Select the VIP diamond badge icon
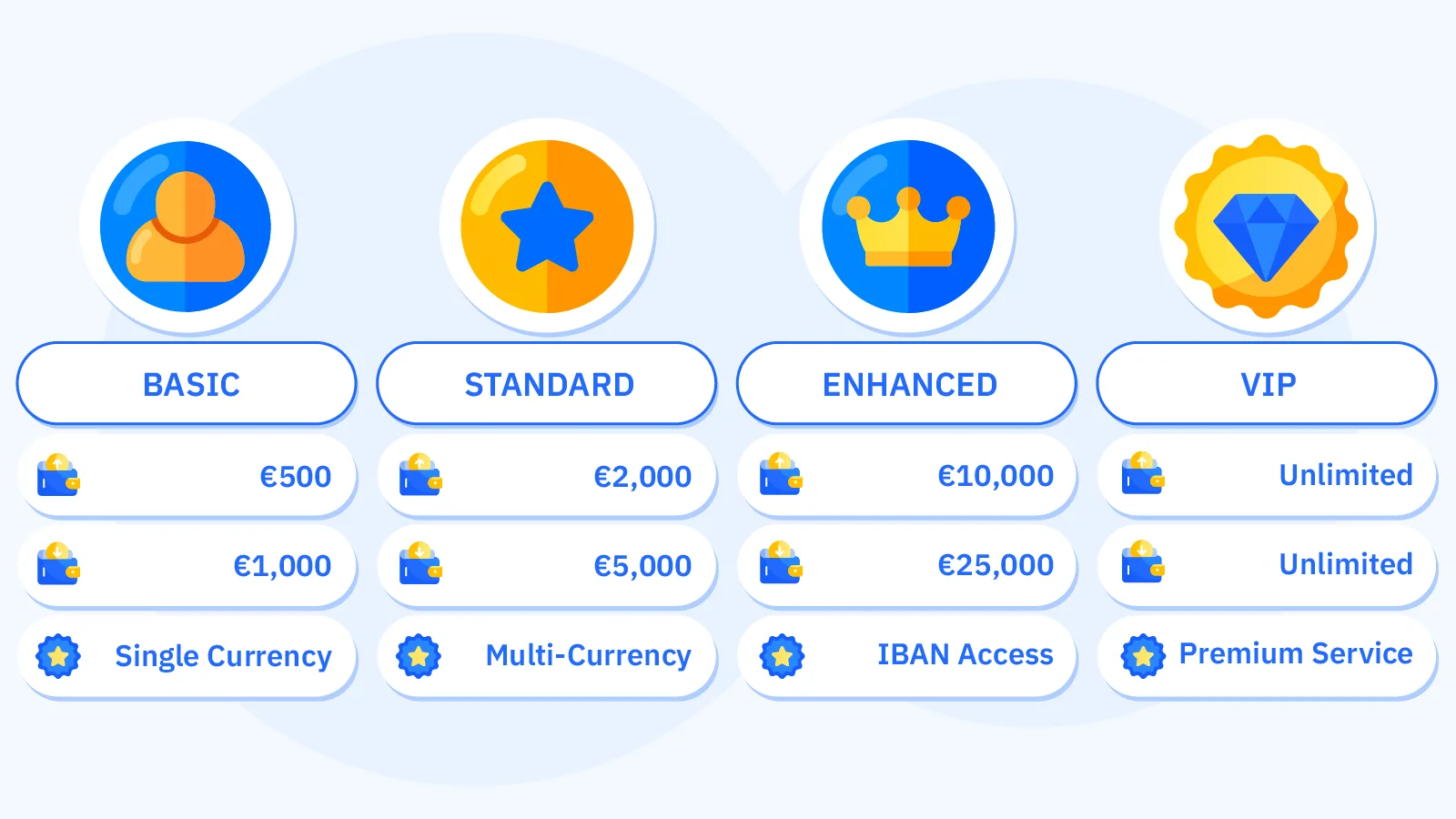The height and width of the screenshot is (819, 1456). click(x=1267, y=227)
